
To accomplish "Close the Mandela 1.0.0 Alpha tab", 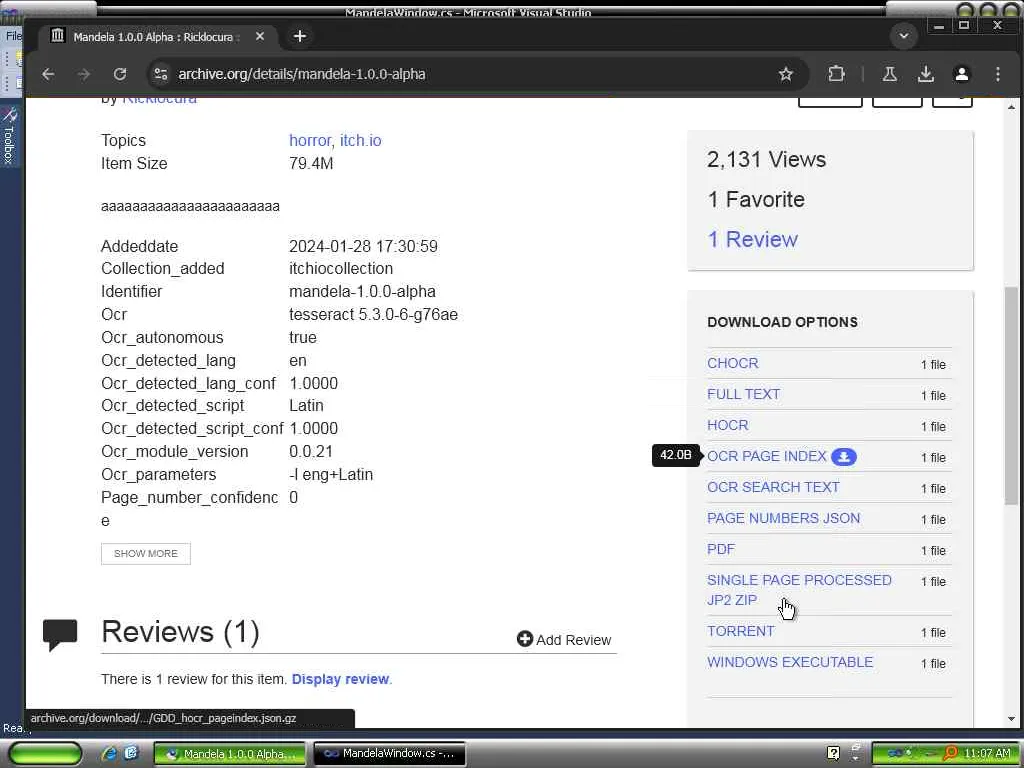I will [260, 37].
